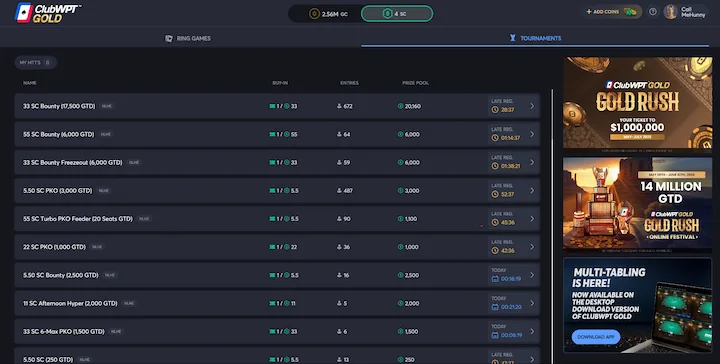
Task: Expand the 33 SC Bounty Freezeout row chevron
Action: 532,162
